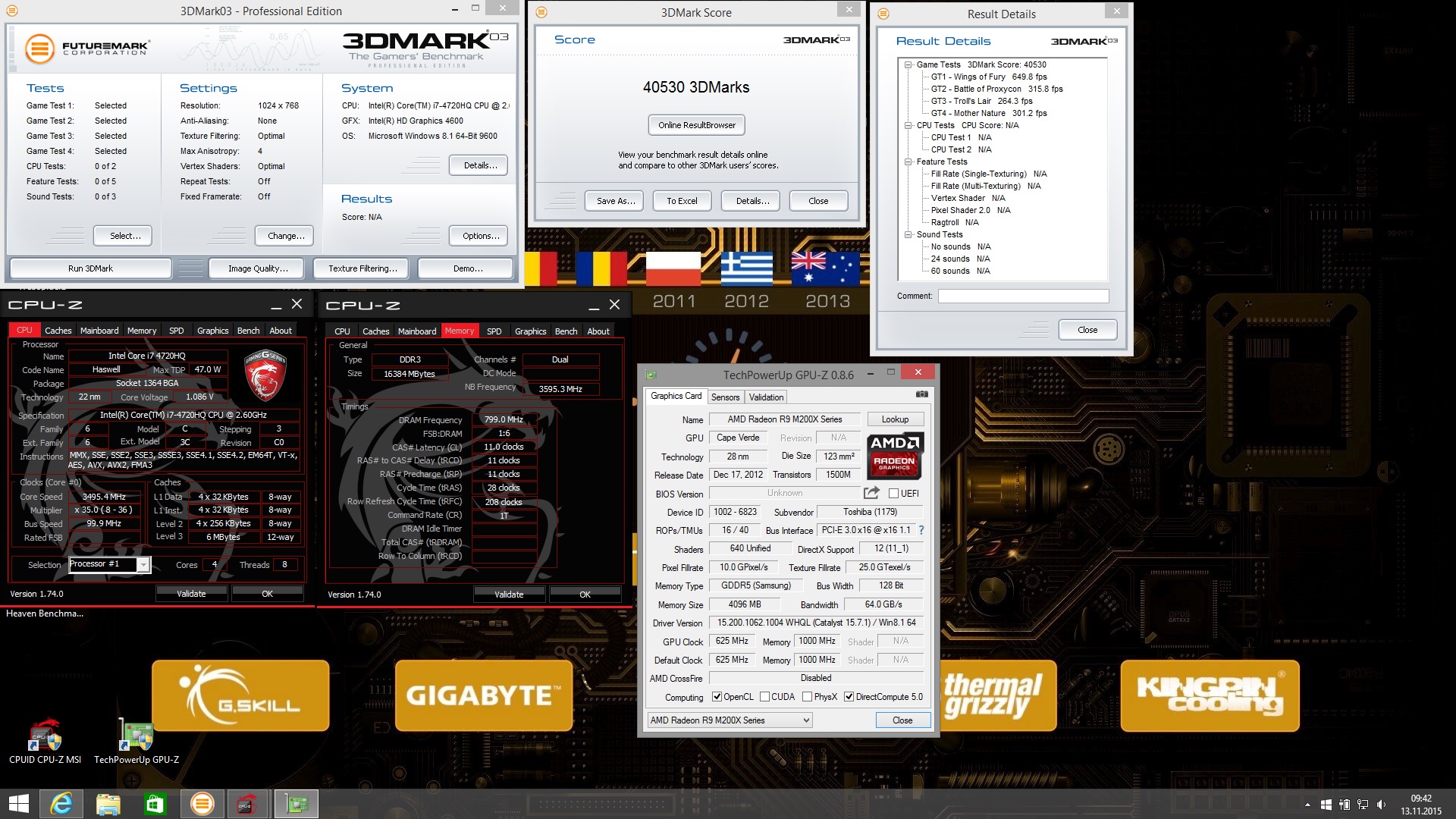The width and height of the screenshot is (1456, 819).
Task: Open Graphics tab in CPU-Z Memory window
Action: 530,331
